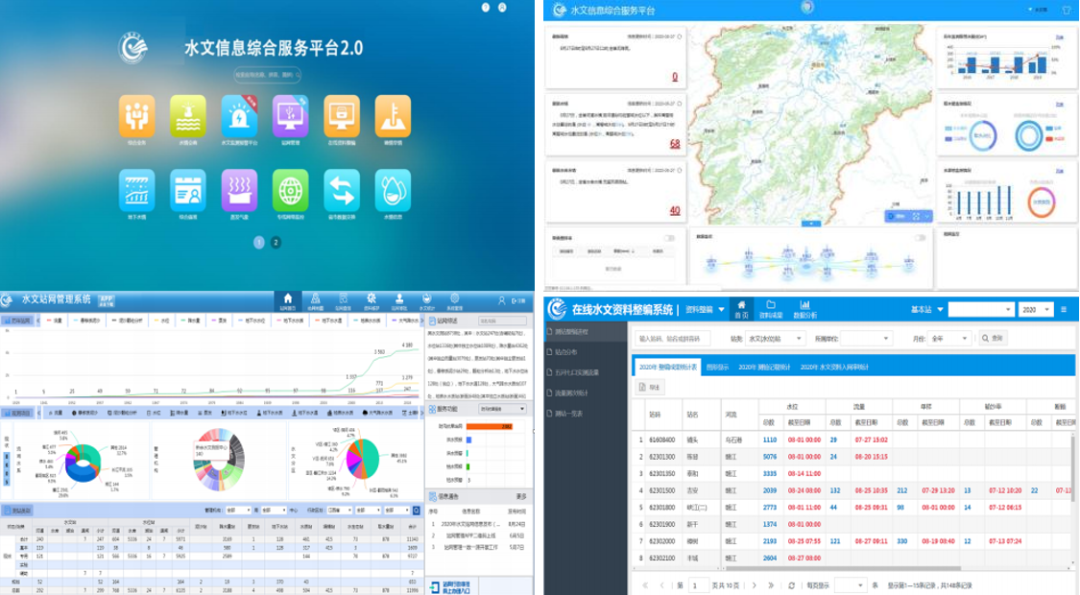Click the station code search input field

pyautogui.click(x=672, y=338)
